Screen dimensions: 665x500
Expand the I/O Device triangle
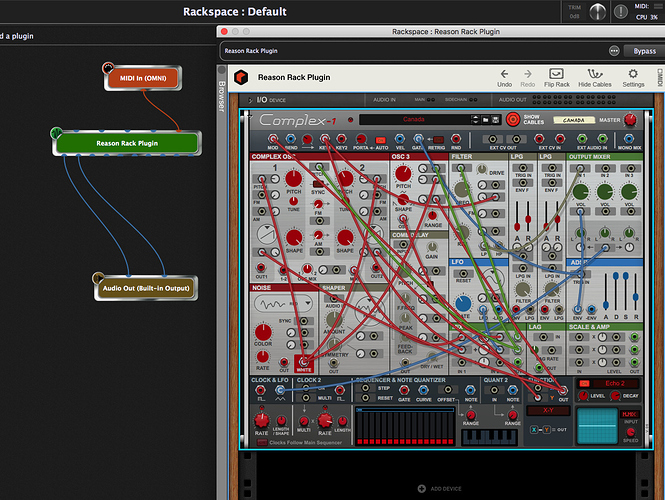[x=250, y=100]
